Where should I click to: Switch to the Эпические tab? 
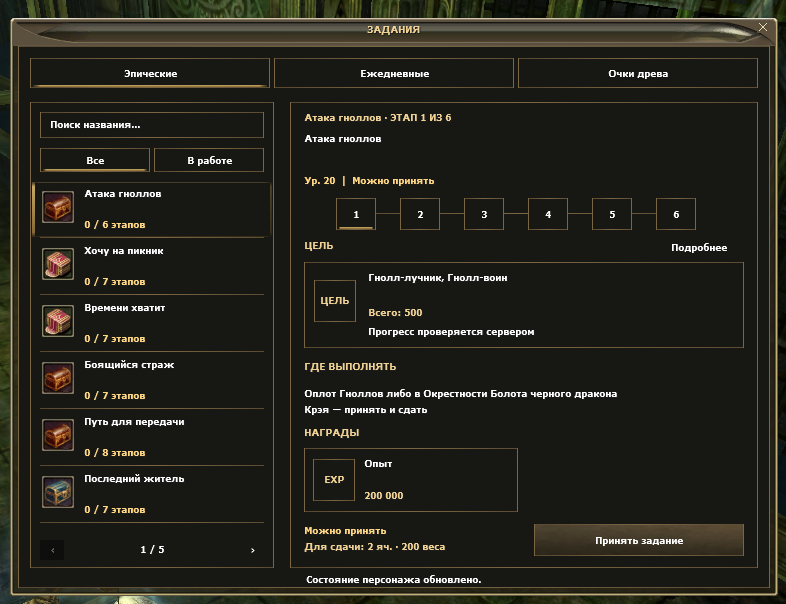[x=150, y=73]
